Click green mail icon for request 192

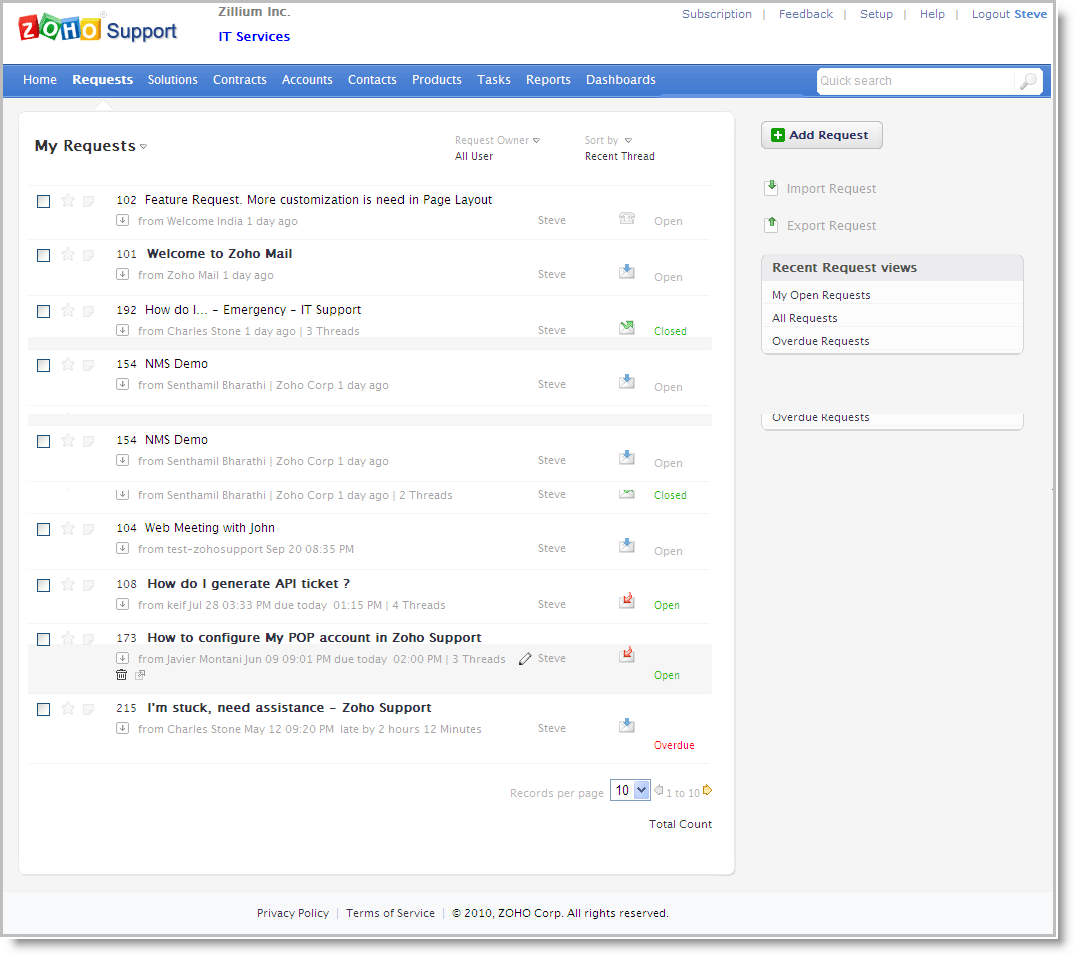(x=627, y=327)
